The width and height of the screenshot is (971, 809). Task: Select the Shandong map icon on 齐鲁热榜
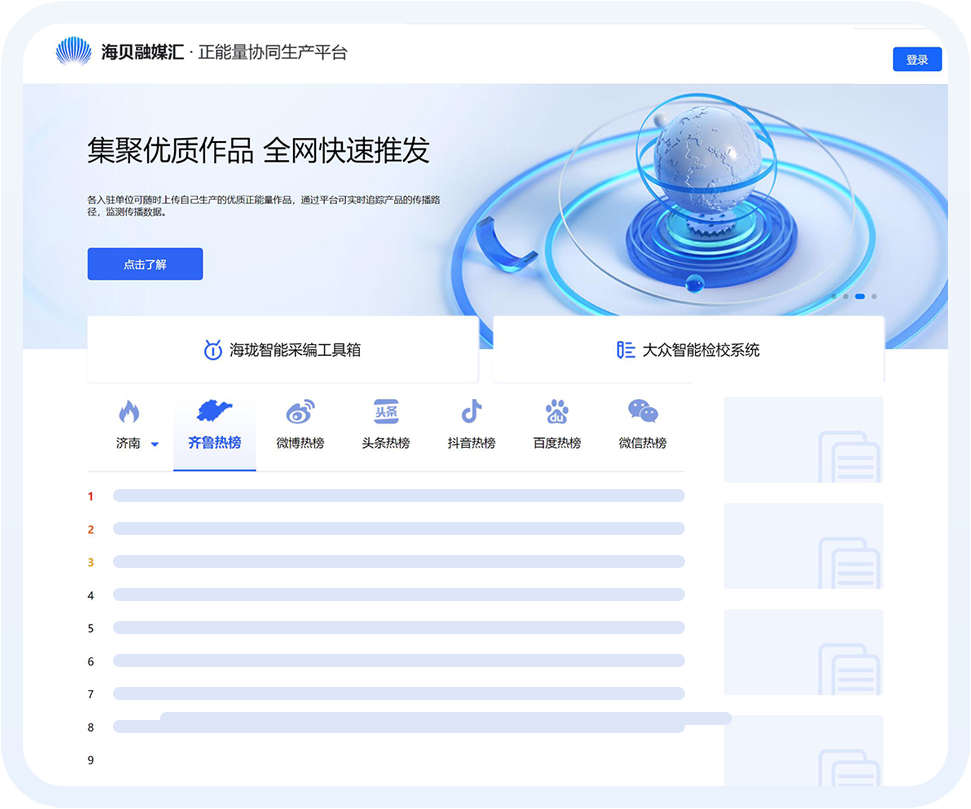click(214, 412)
